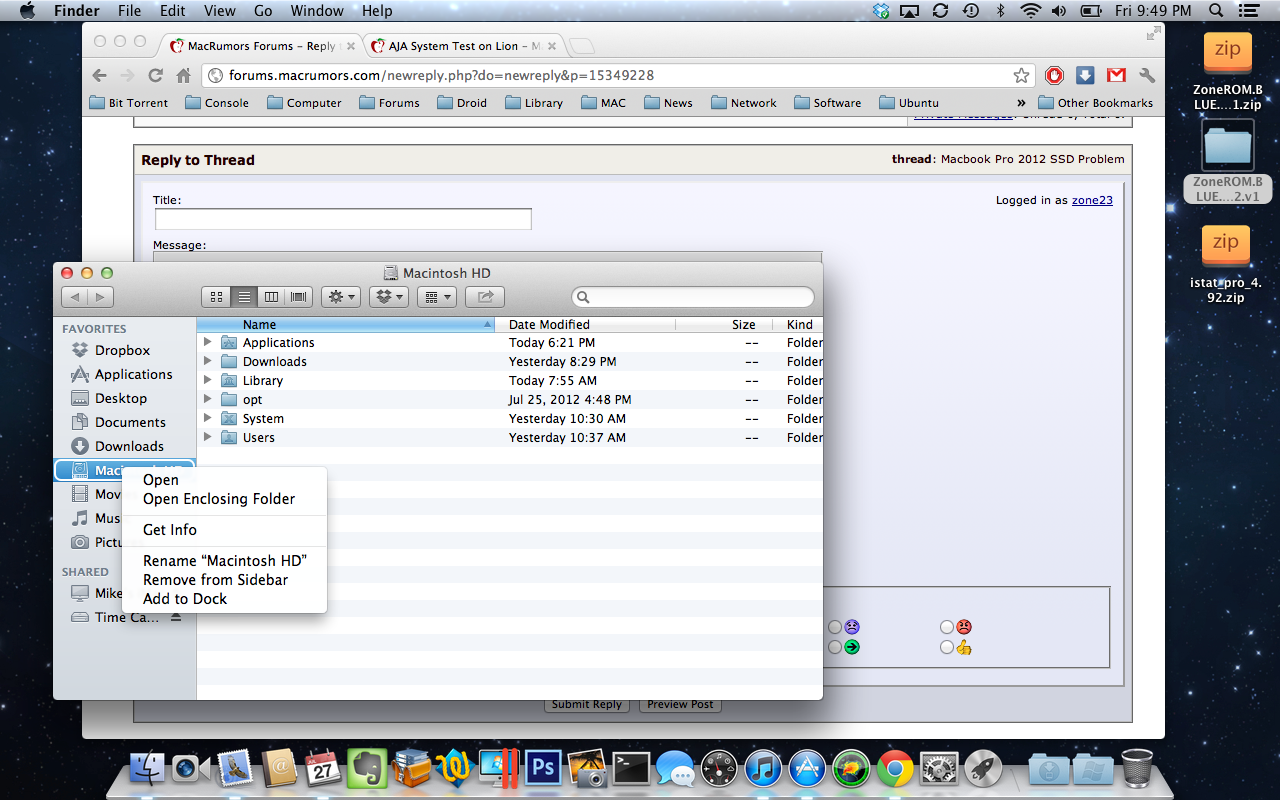The width and height of the screenshot is (1280, 800).
Task: Open Launchpad rocket icon in Dock
Action: 983,769
